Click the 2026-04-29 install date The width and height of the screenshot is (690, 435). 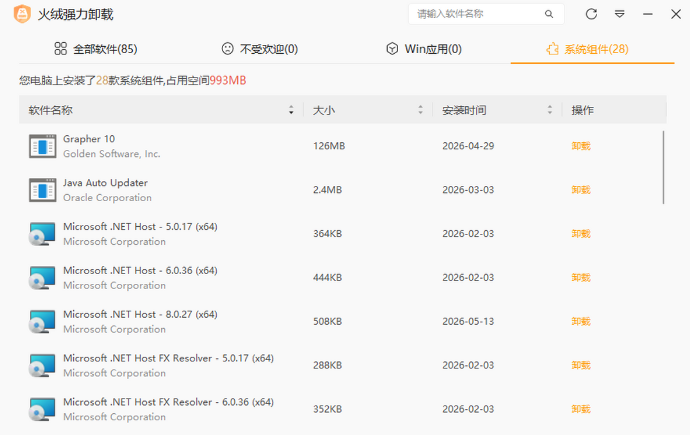point(468,146)
